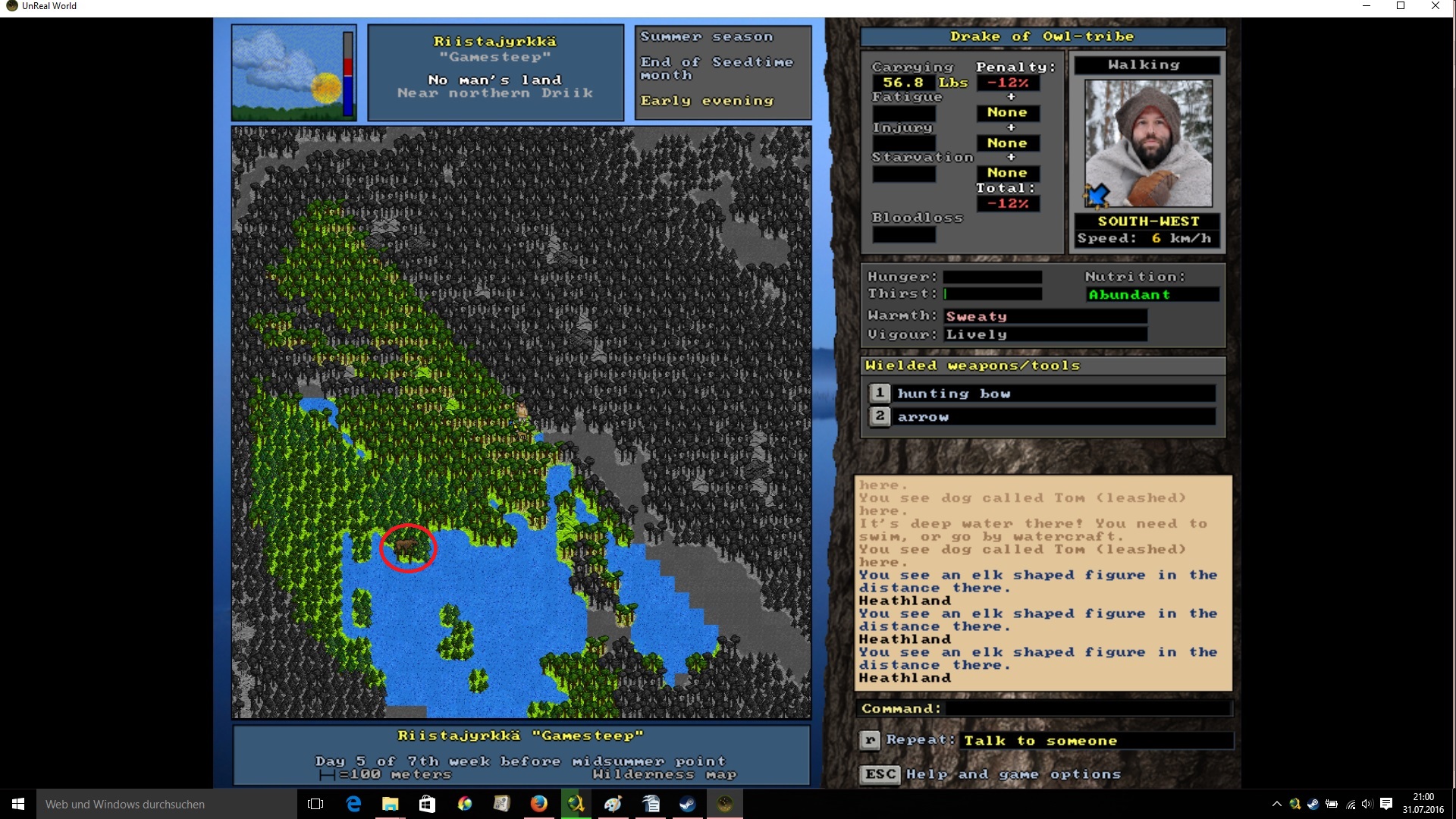Viewport: 1456px width, 819px height.
Task: Click 'Talk to someone' repeat action text
Action: 1040,741
